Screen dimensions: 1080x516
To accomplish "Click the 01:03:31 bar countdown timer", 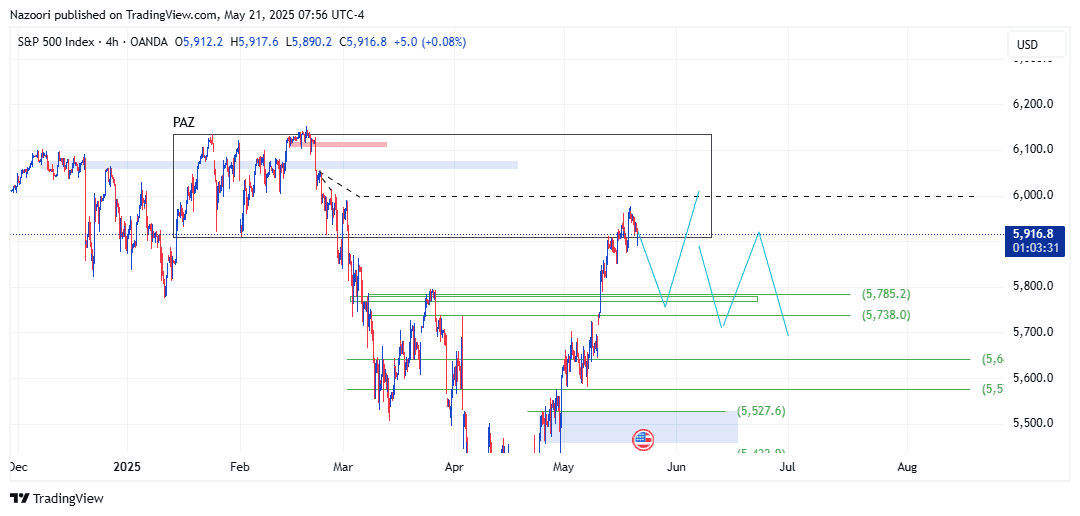I will (x=1035, y=247).
